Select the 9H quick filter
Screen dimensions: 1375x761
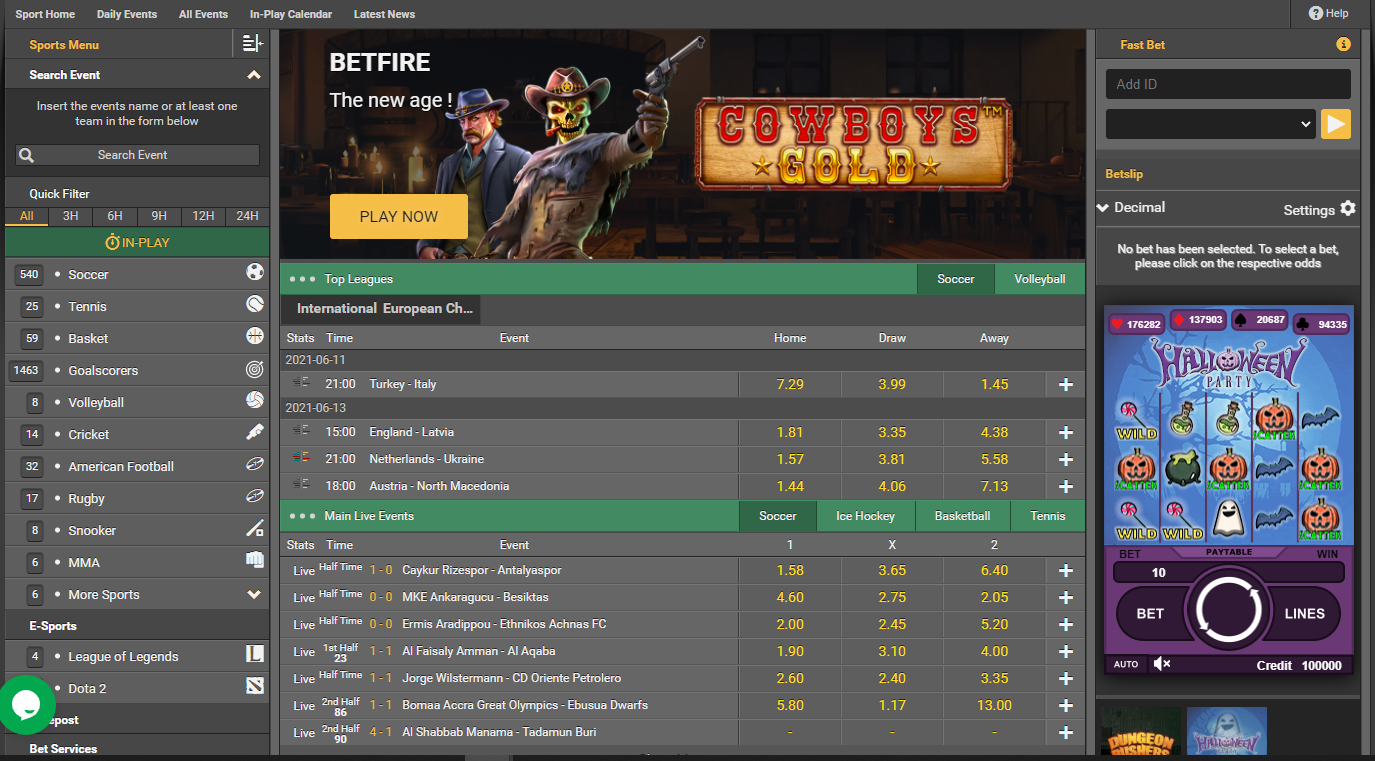[159, 216]
